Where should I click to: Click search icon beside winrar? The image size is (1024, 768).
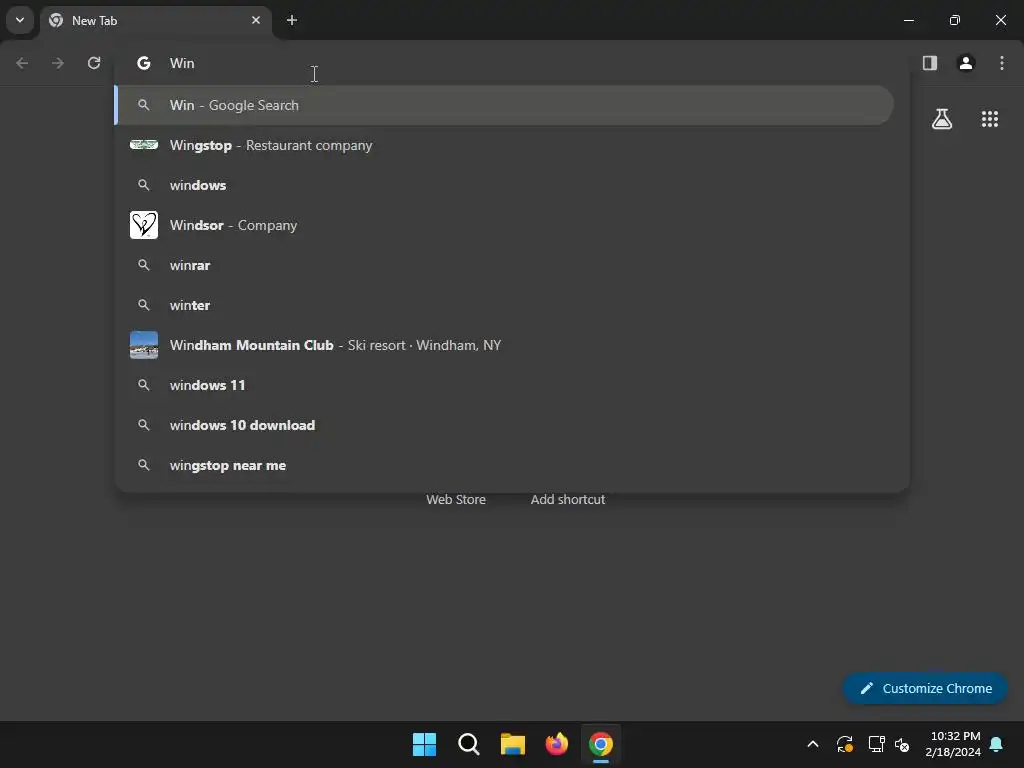144,265
